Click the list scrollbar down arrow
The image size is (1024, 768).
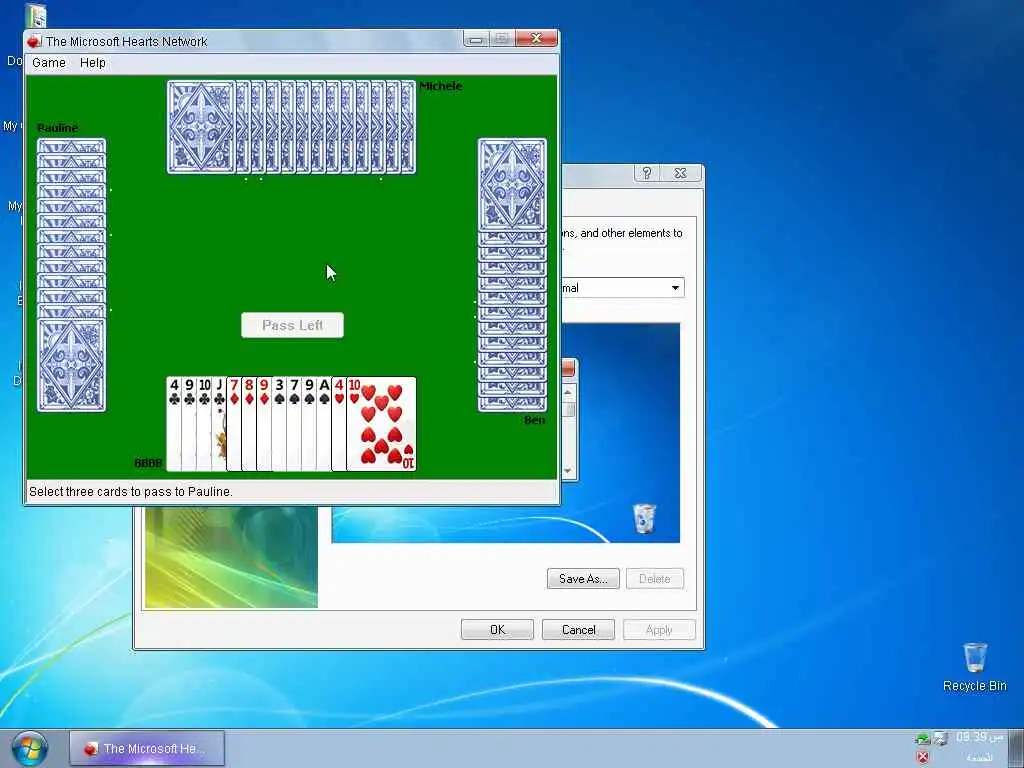(x=568, y=470)
